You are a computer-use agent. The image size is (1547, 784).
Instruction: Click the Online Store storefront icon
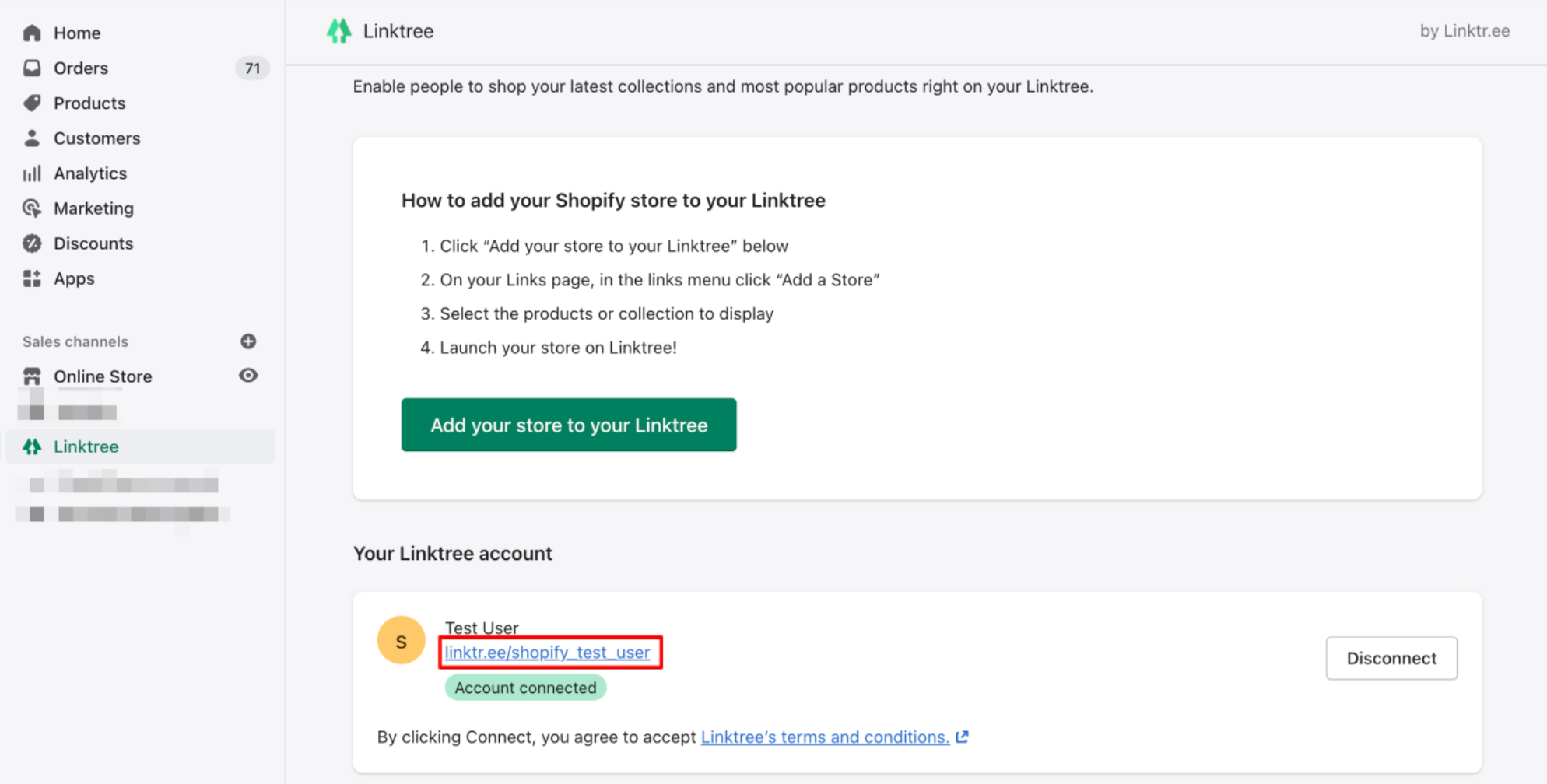32,376
